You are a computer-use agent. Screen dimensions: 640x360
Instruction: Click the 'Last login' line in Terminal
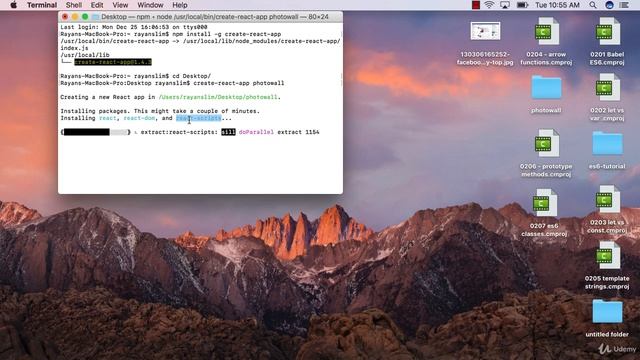tap(134, 27)
